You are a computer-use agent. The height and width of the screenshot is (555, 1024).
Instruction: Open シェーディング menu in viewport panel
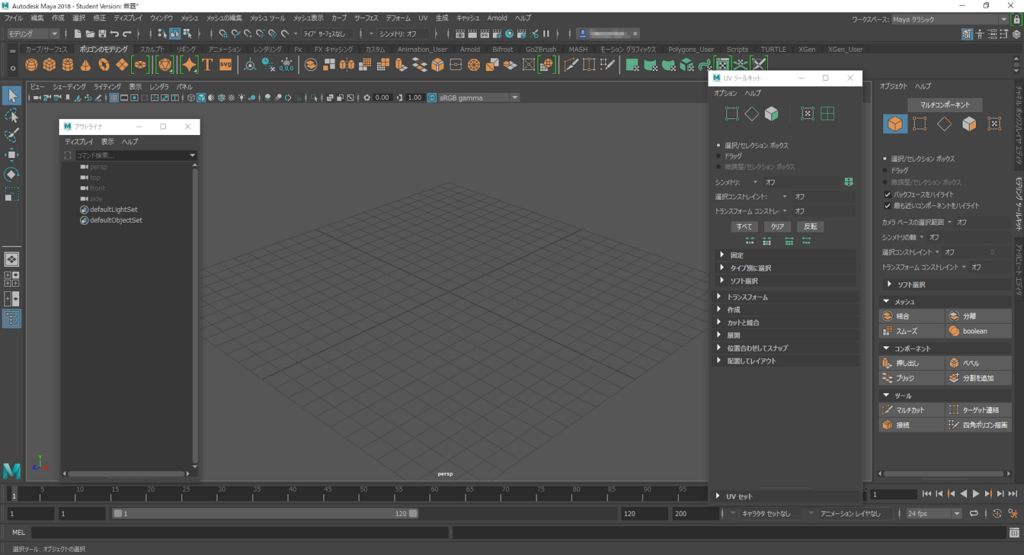coord(69,87)
